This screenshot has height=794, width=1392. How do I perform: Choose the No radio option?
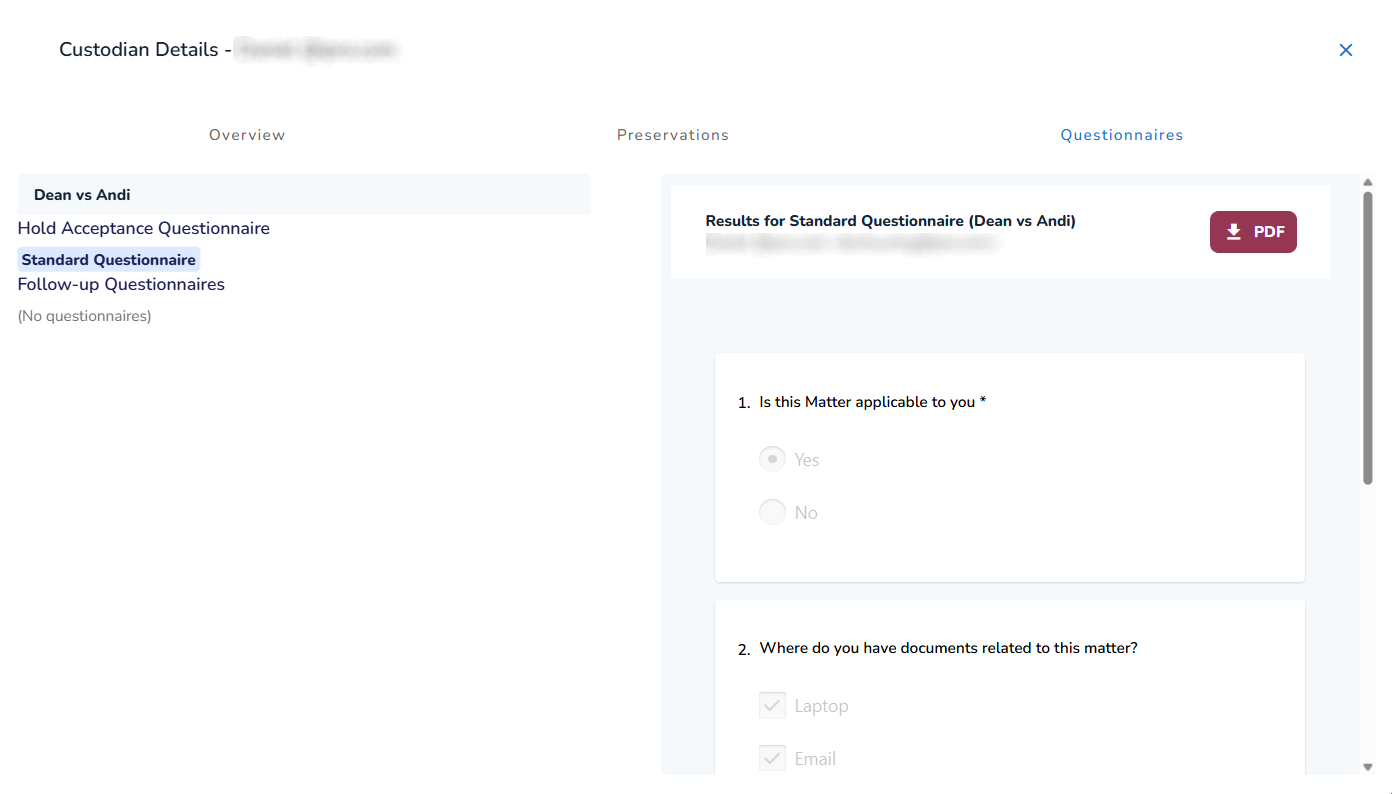pyautogui.click(x=772, y=512)
